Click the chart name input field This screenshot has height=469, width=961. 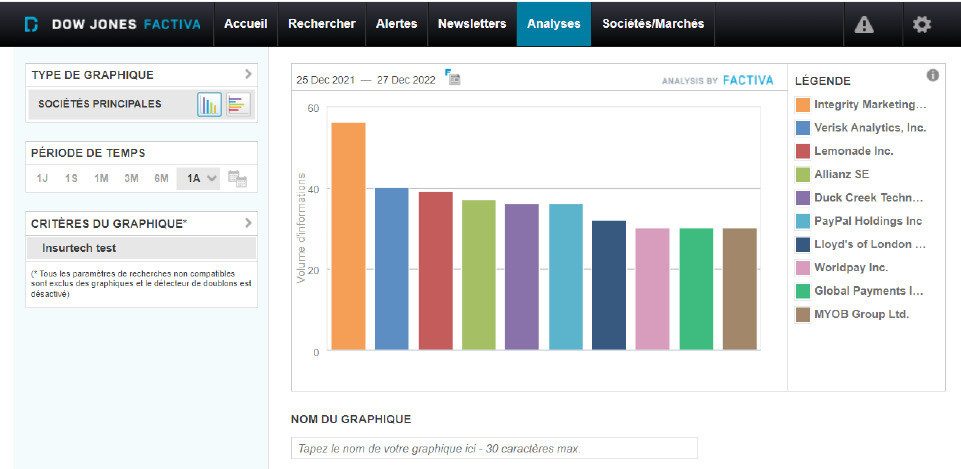click(494, 448)
